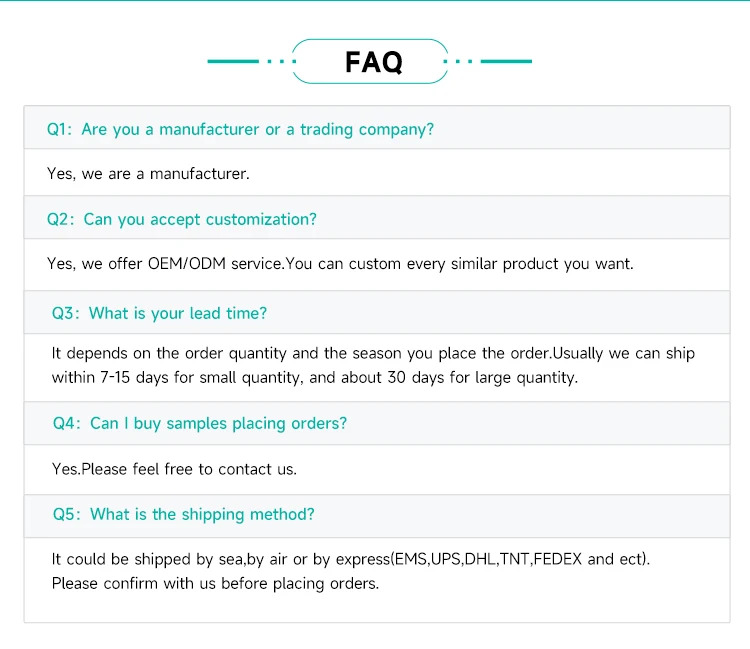Click the "Please feel free to contact us" answer
Image resolution: width=750 pixels, height=649 pixels.
(x=174, y=468)
